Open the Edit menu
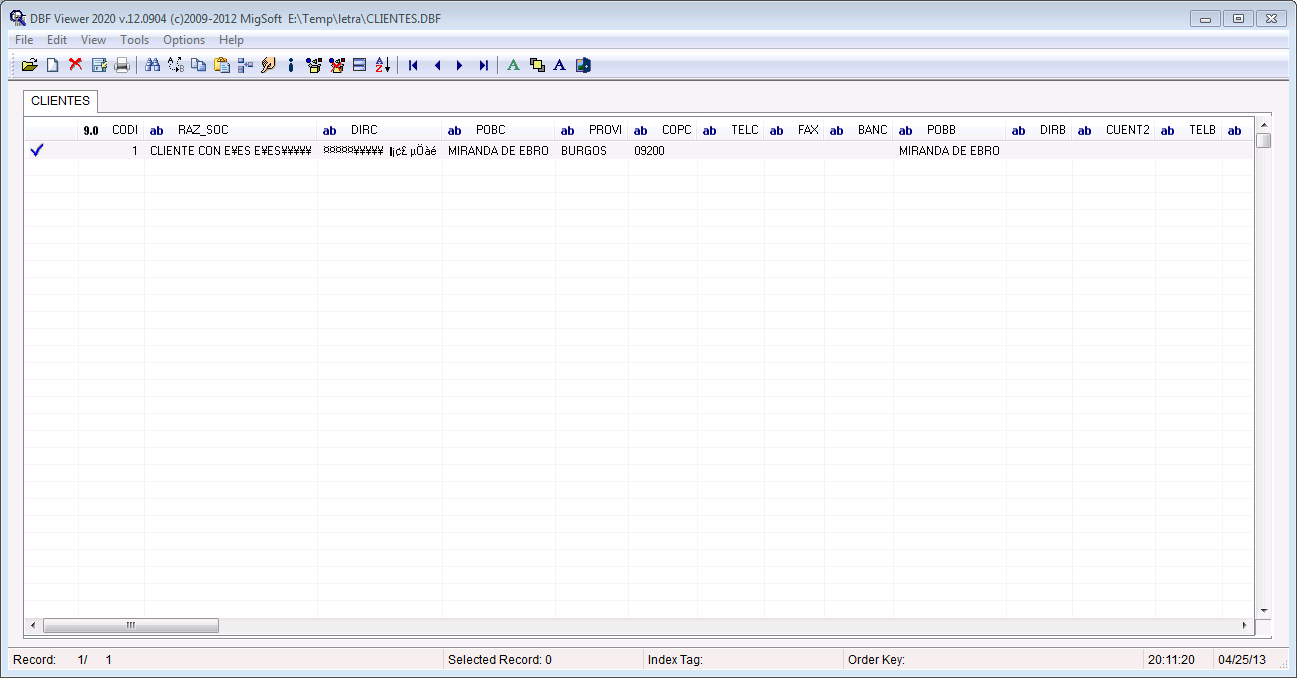The image size is (1297, 678). [57, 40]
